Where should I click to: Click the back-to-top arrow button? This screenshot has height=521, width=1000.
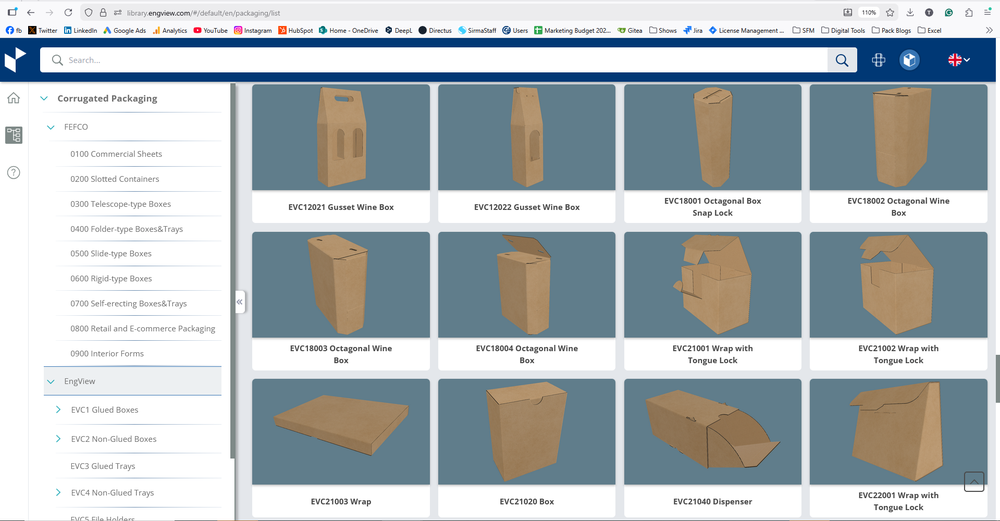974,481
